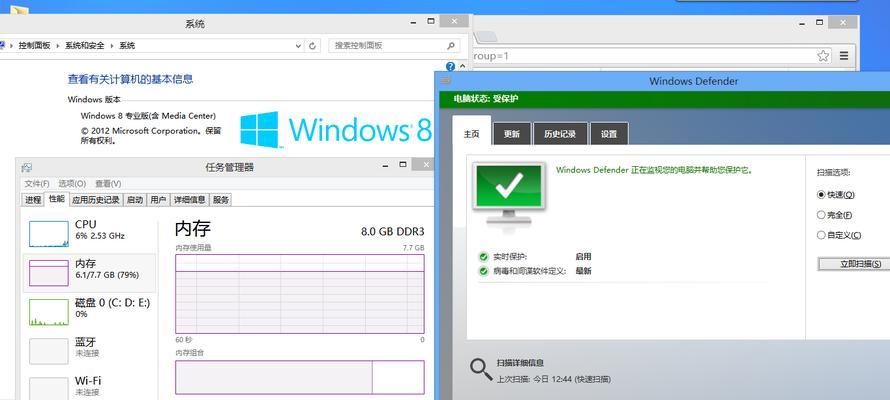Select the 蓝牙 performance item
This screenshot has height=400, width=890.
[x=89, y=351]
